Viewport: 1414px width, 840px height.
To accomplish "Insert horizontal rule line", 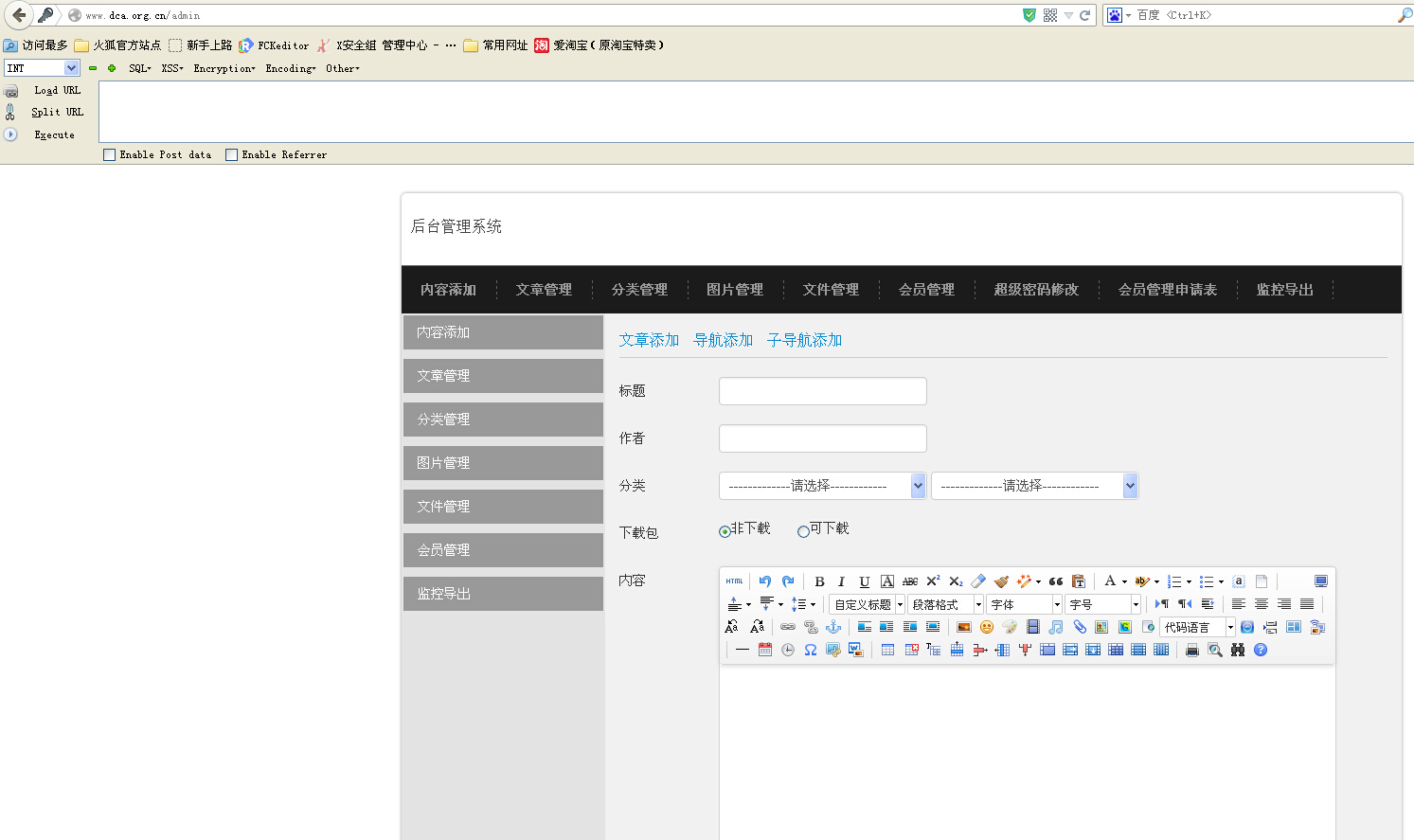I will (x=743, y=650).
